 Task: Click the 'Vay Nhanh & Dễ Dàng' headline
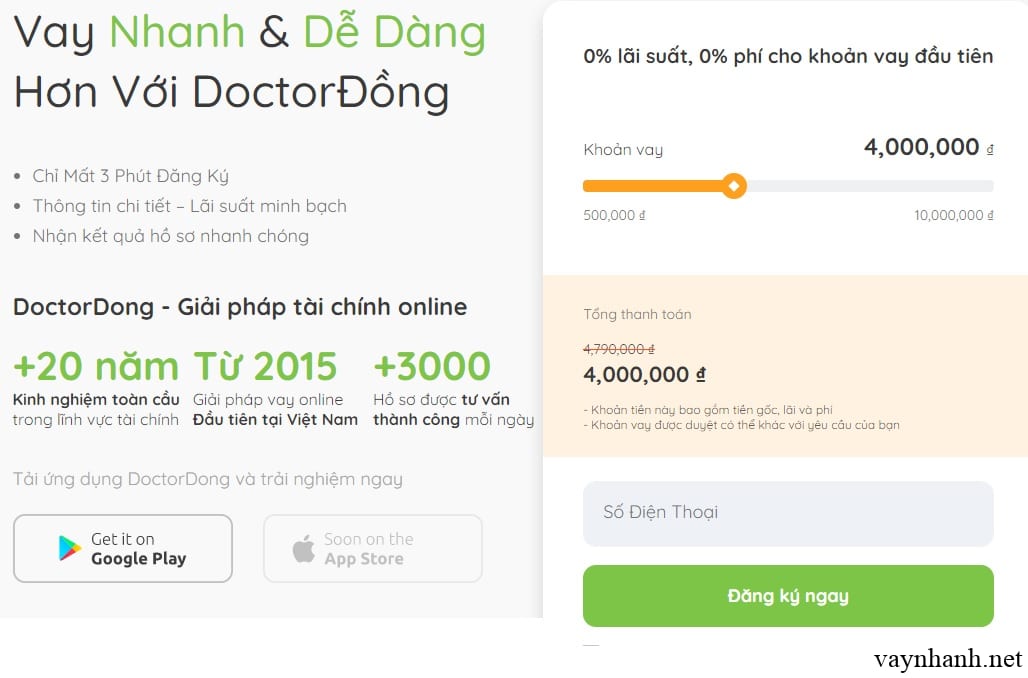(250, 33)
